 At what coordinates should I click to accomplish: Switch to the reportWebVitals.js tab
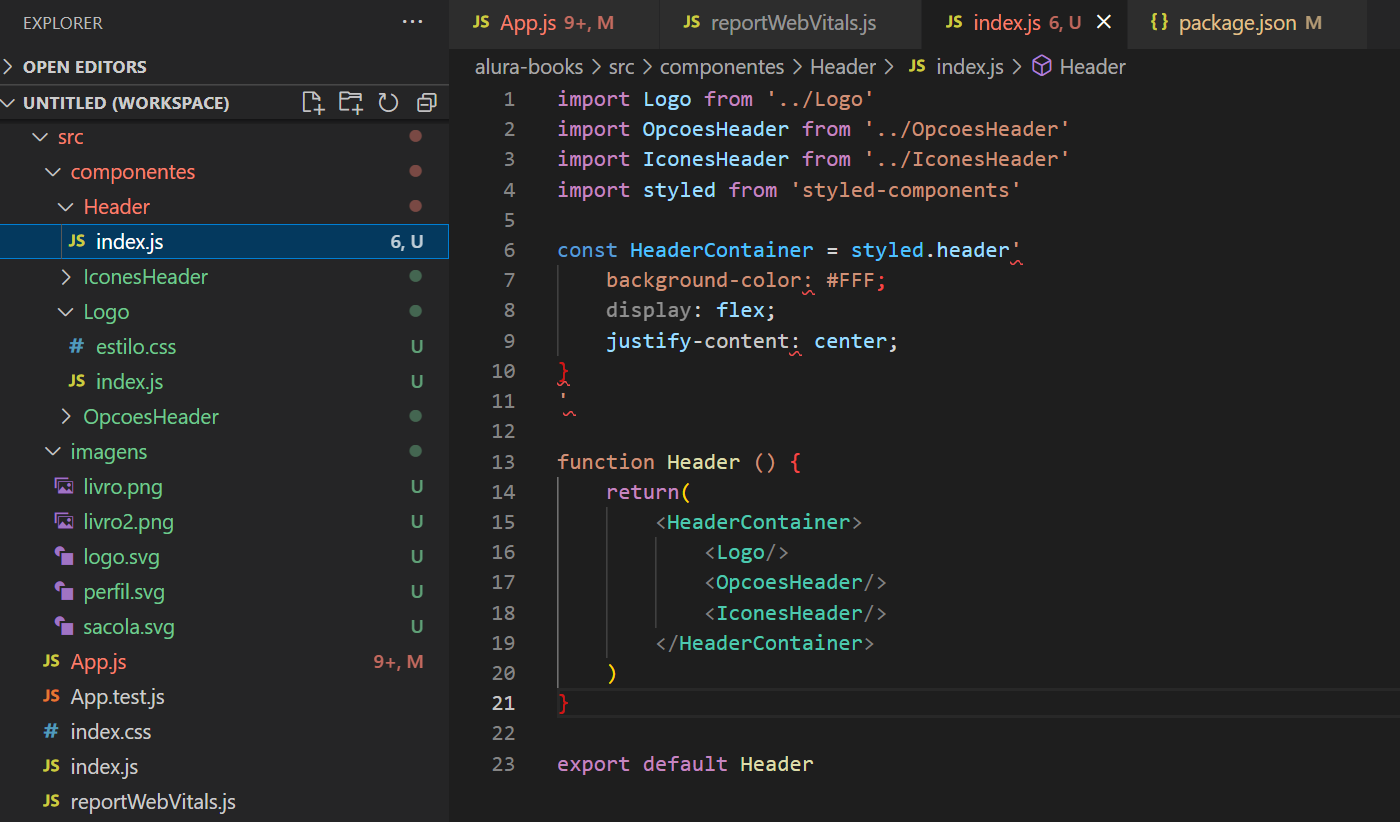click(791, 23)
